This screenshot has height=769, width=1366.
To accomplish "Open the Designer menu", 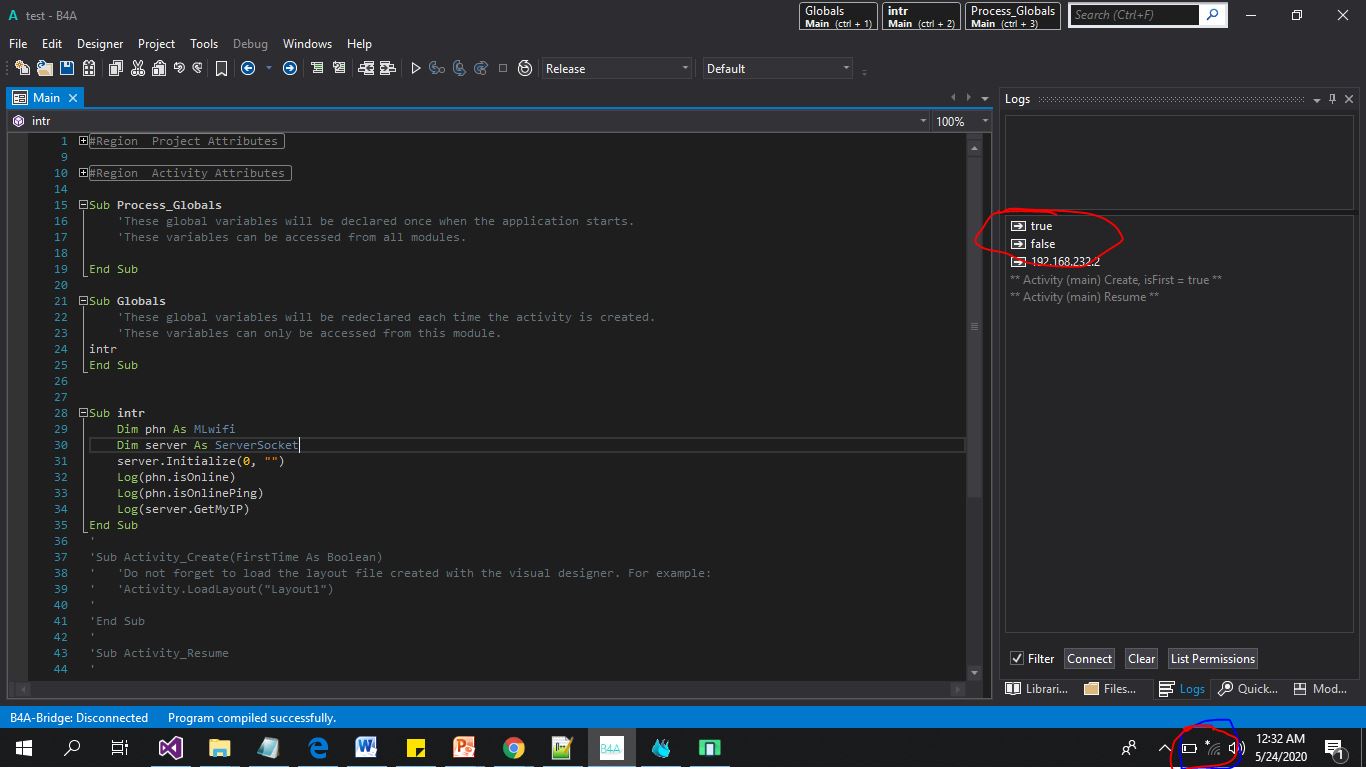I will click(x=100, y=44).
